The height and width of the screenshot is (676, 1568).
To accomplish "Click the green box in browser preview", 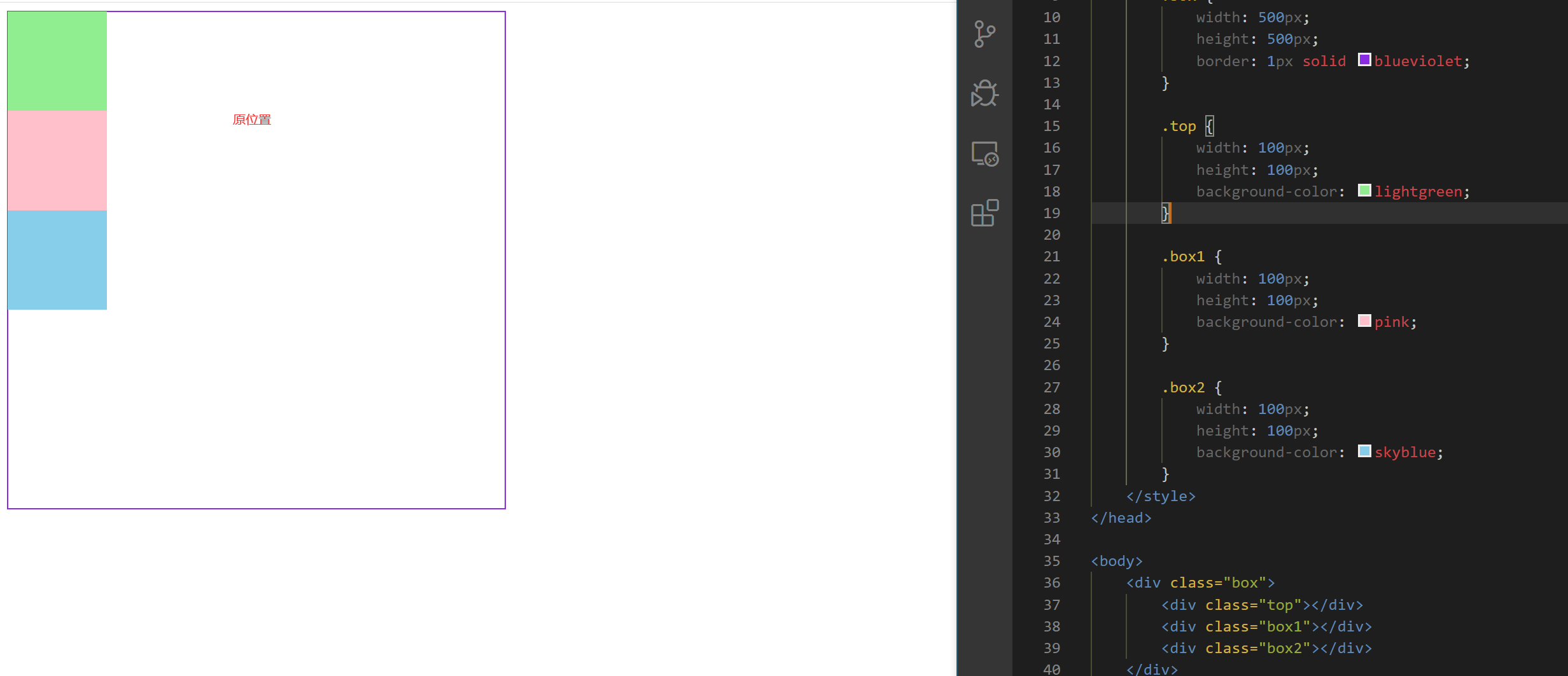I will coord(57,61).
